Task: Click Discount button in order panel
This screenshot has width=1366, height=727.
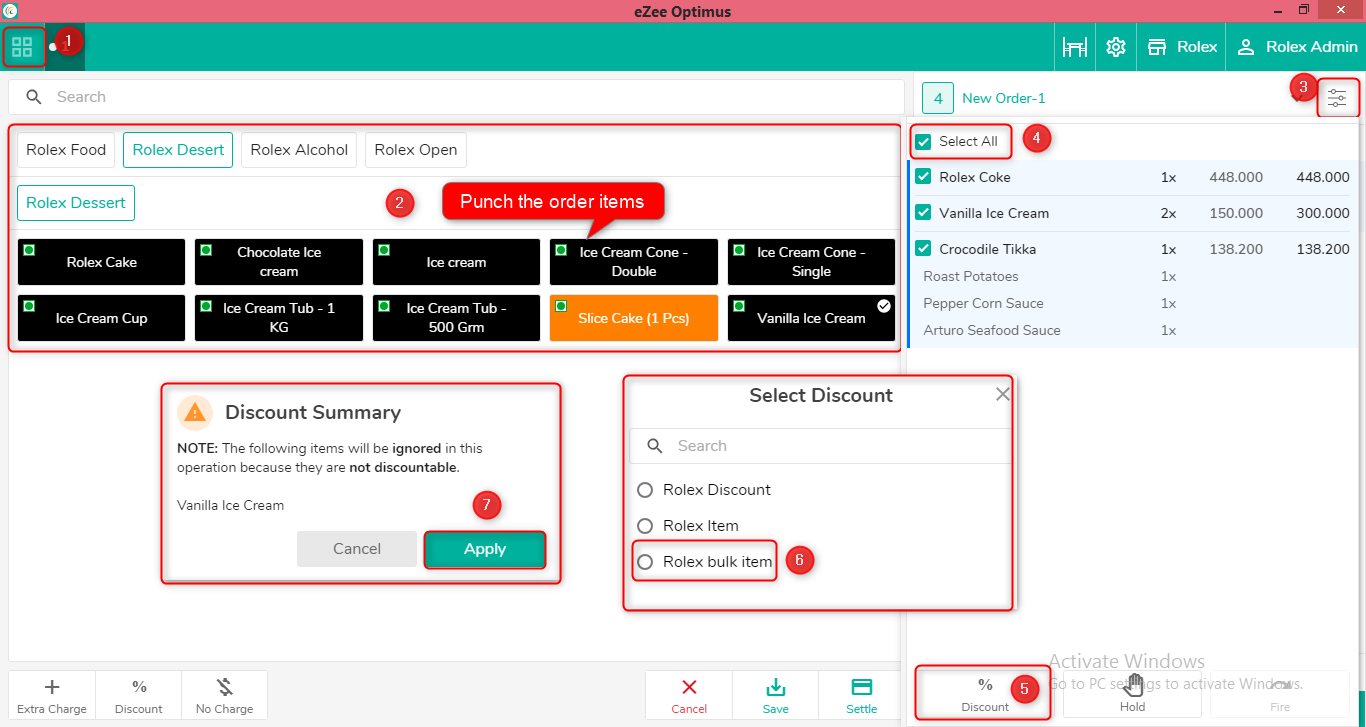Action: click(985, 695)
